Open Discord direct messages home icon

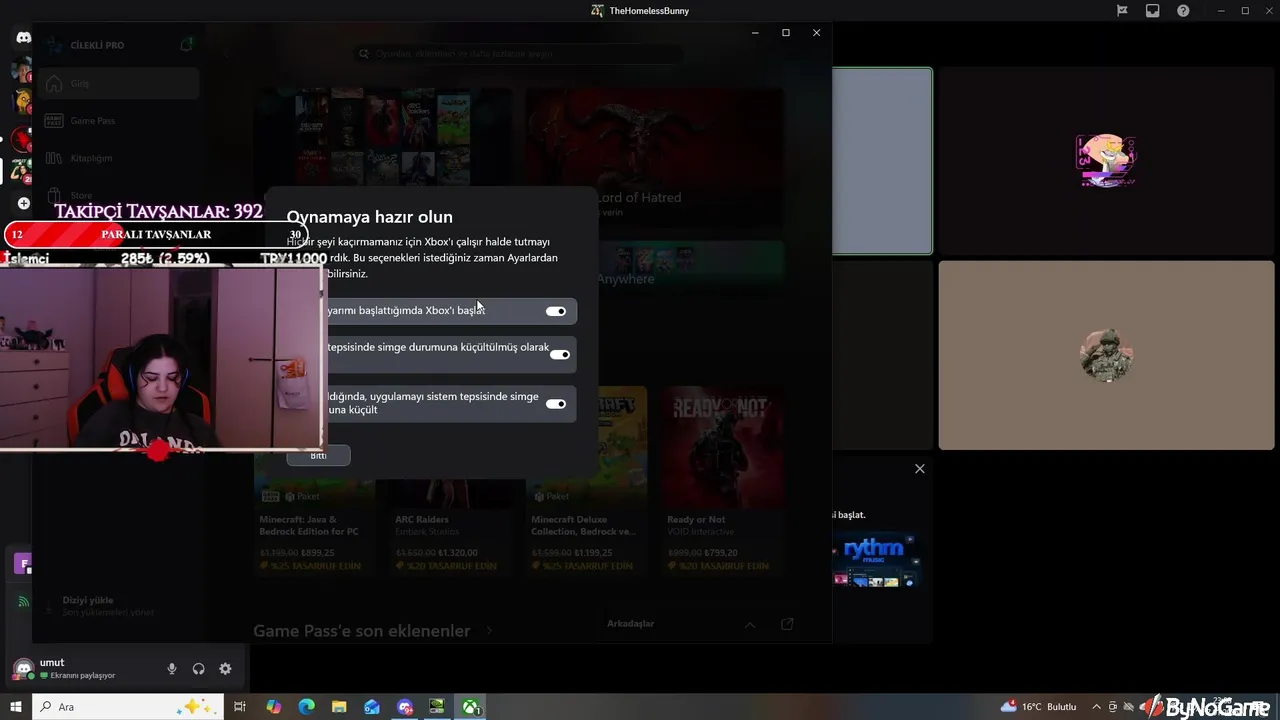23,38
